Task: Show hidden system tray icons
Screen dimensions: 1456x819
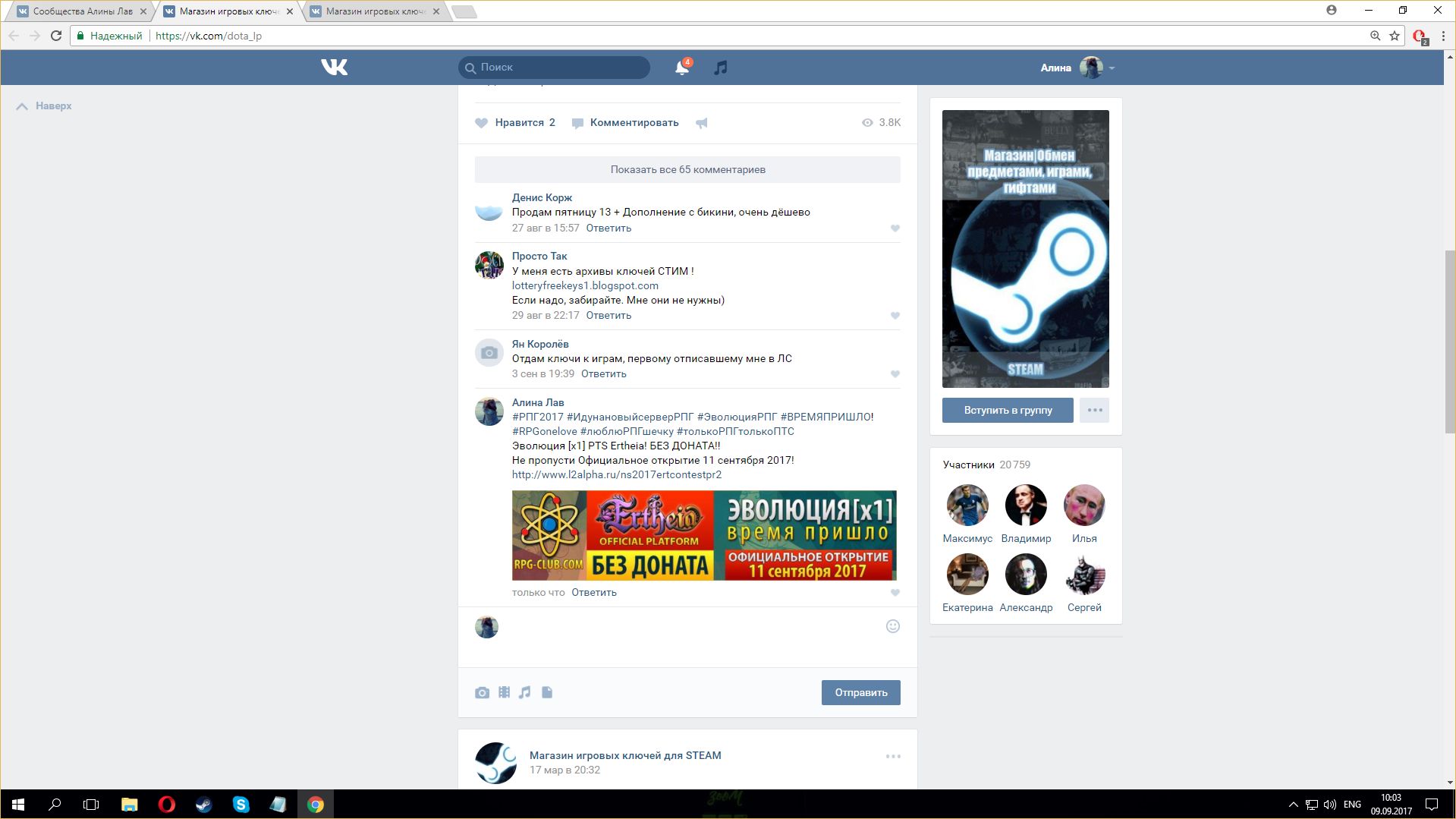Action: click(x=1294, y=805)
